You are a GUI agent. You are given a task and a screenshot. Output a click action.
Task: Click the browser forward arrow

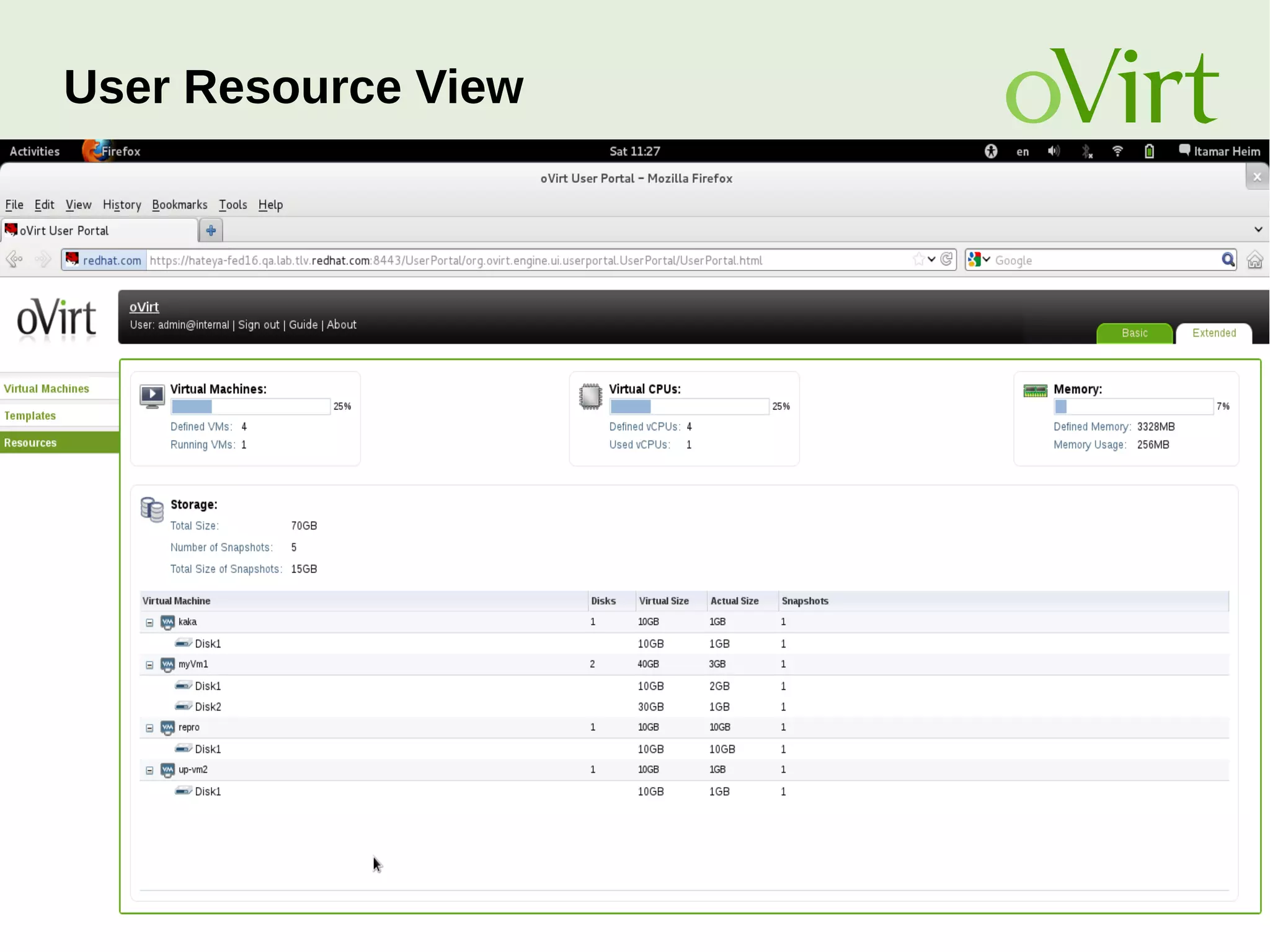point(43,259)
